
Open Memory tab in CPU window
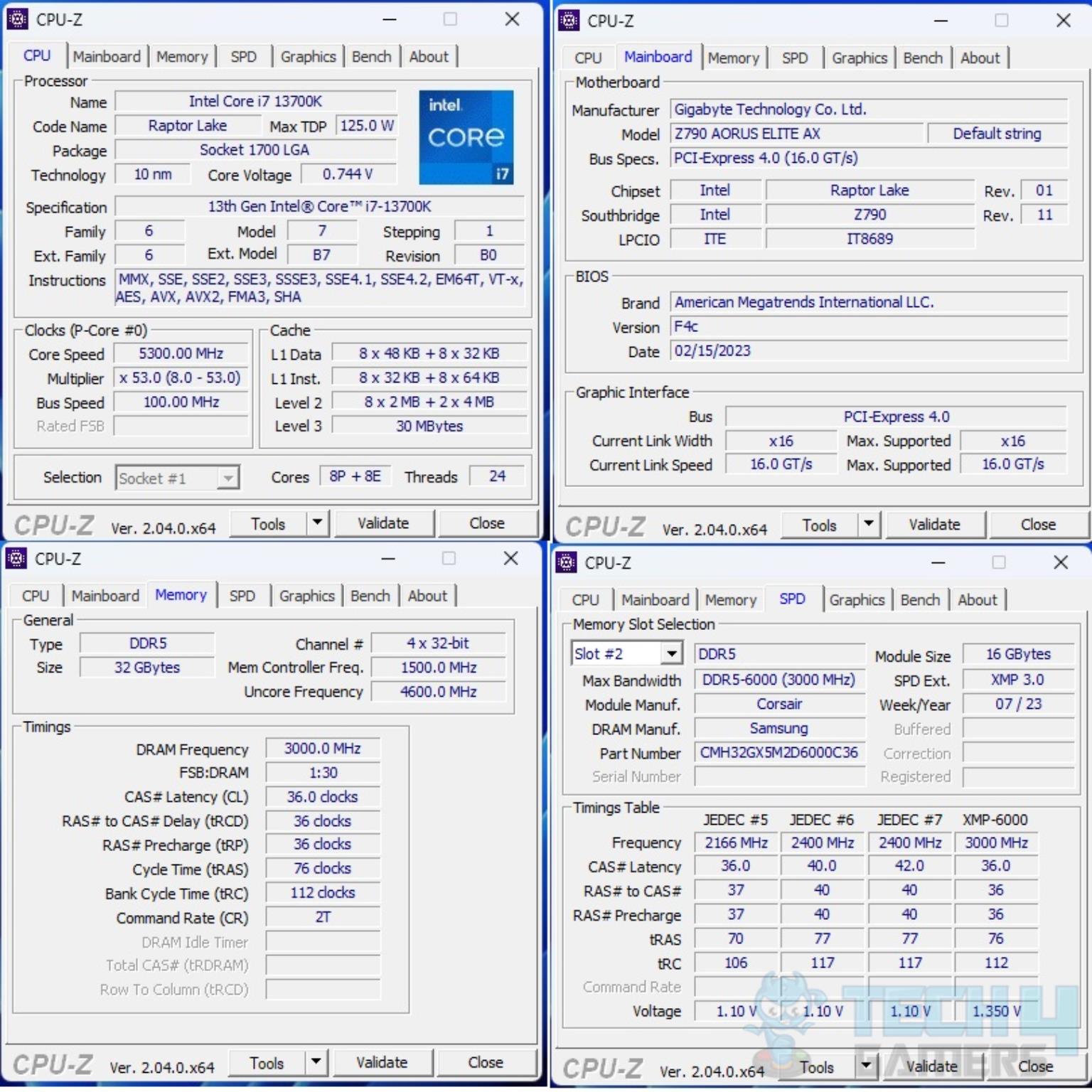tap(182, 57)
